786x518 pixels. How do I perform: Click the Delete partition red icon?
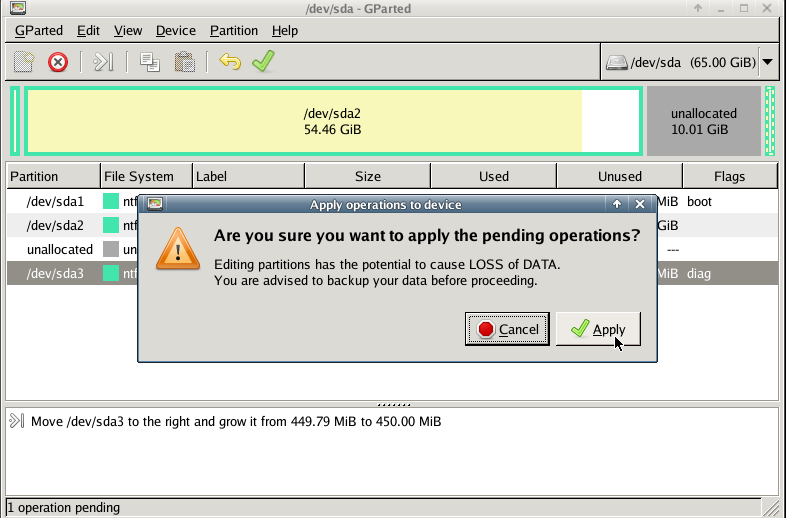(x=58, y=62)
